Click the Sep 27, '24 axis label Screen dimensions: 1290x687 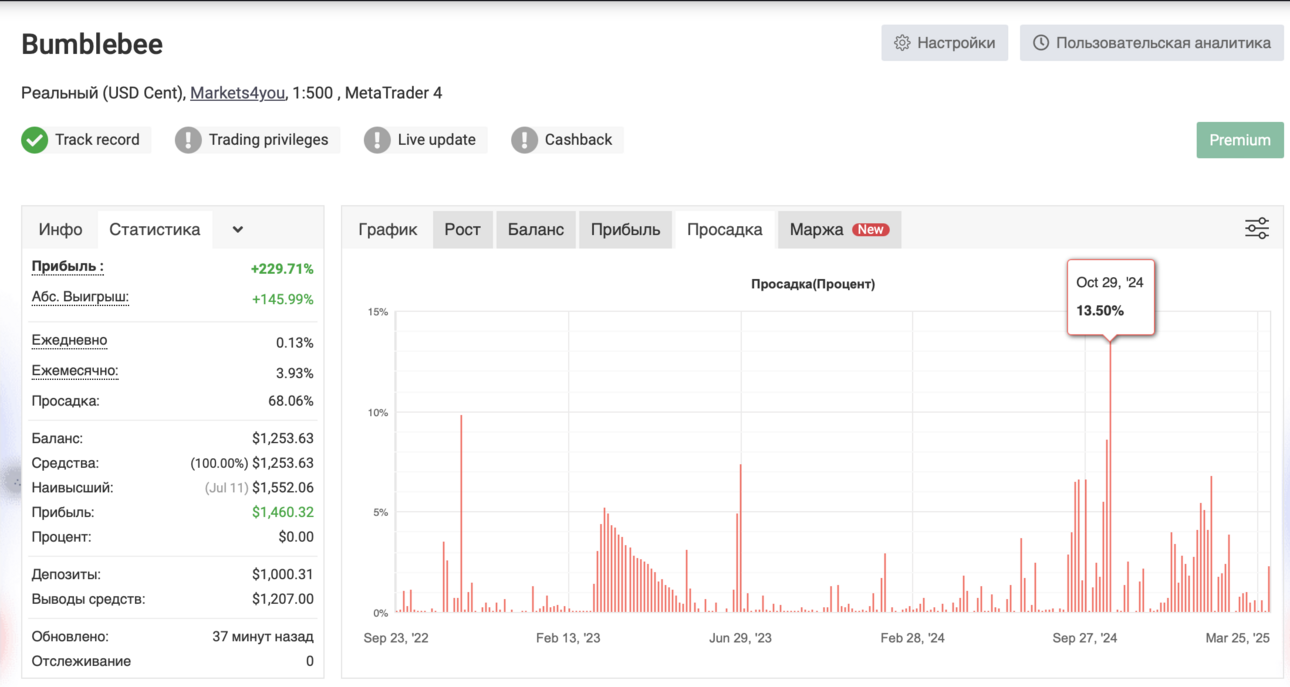pos(1085,638)
